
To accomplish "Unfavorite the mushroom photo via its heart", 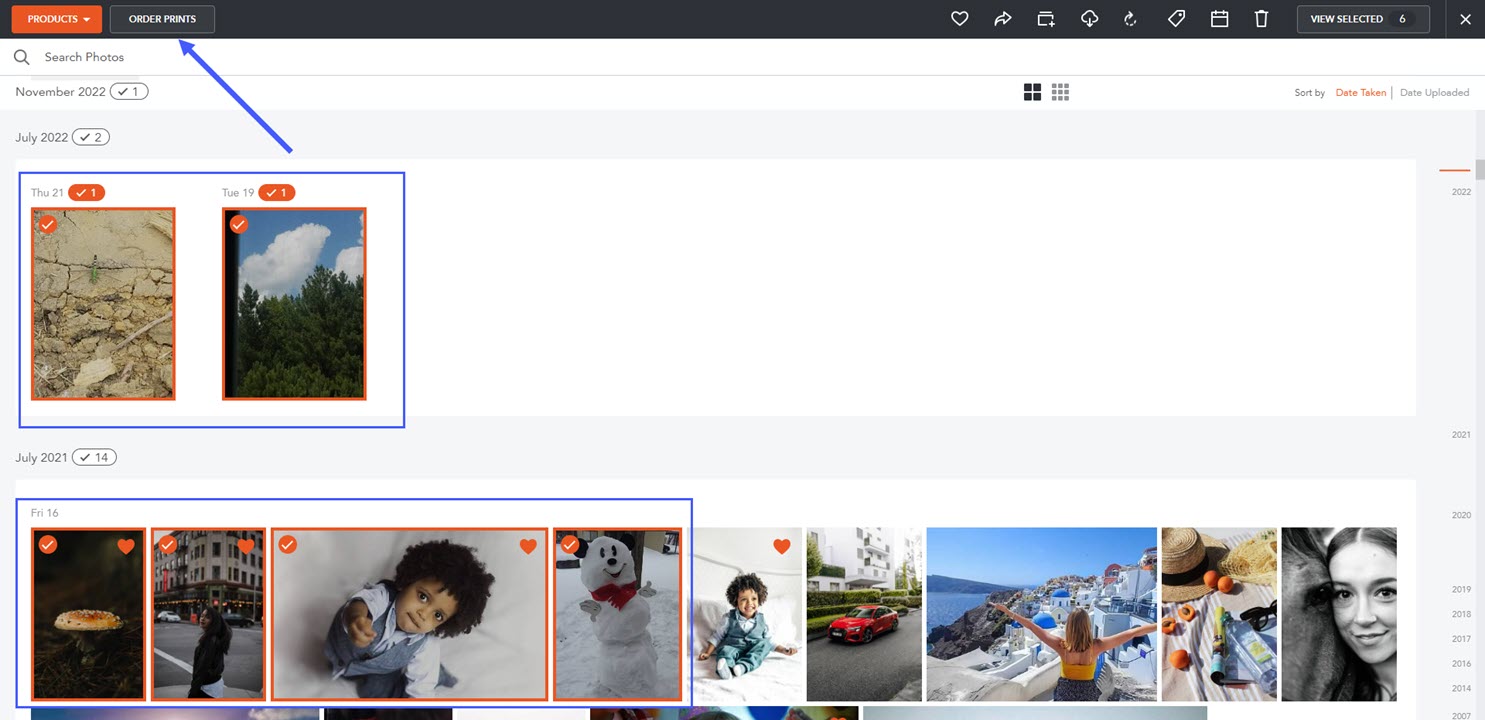I will tap(126, 546).
